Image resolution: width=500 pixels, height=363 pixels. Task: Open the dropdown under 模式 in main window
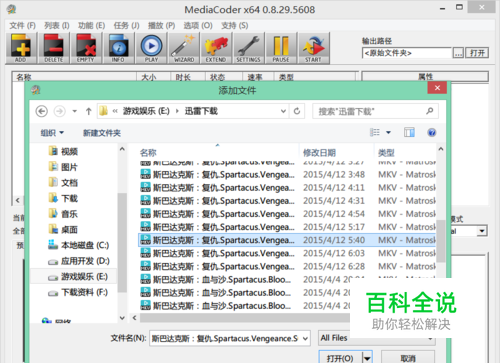pyautogui.click(x=481, y=231)
